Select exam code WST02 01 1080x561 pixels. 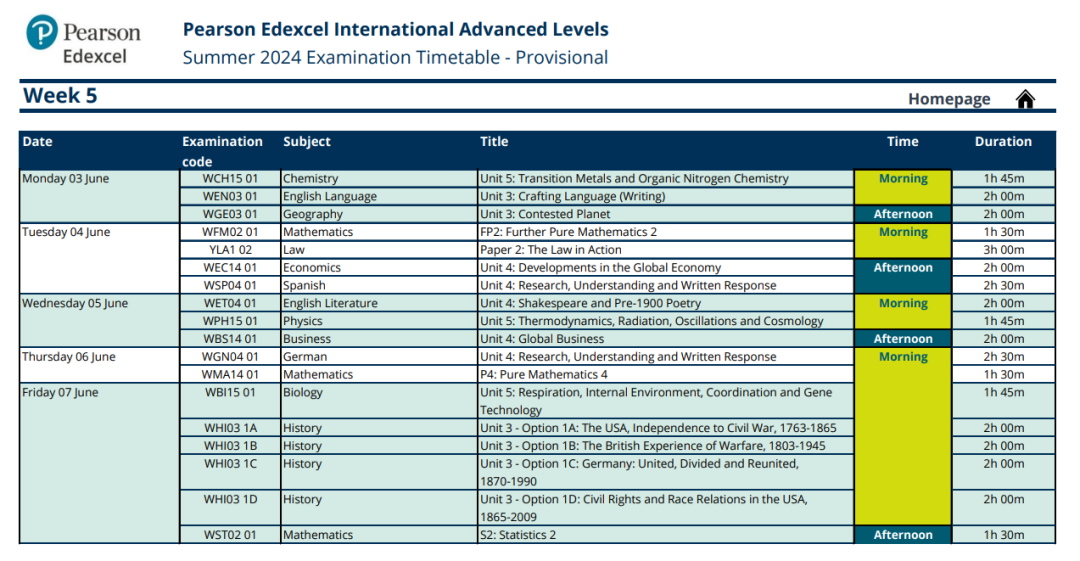pyautogui.click(x=230, y=535)
